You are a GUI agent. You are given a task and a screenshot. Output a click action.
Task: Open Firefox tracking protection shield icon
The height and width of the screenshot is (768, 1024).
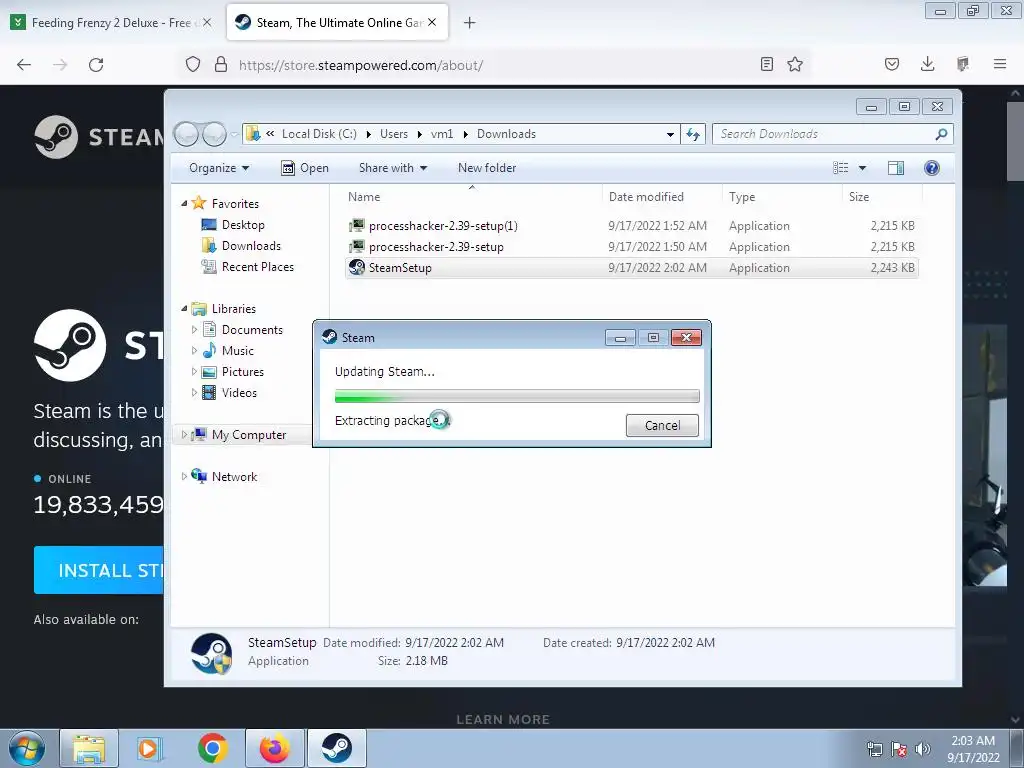tap(193, 65)
